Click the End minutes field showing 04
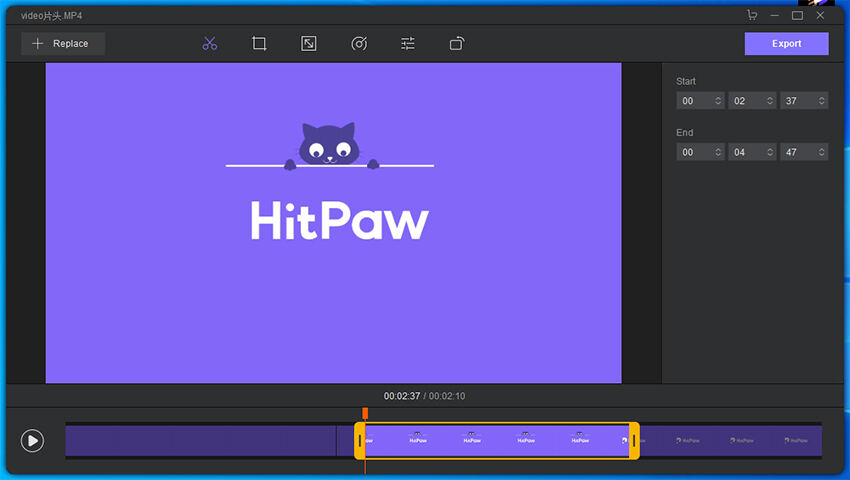850x480 pixels. [752, 152]
